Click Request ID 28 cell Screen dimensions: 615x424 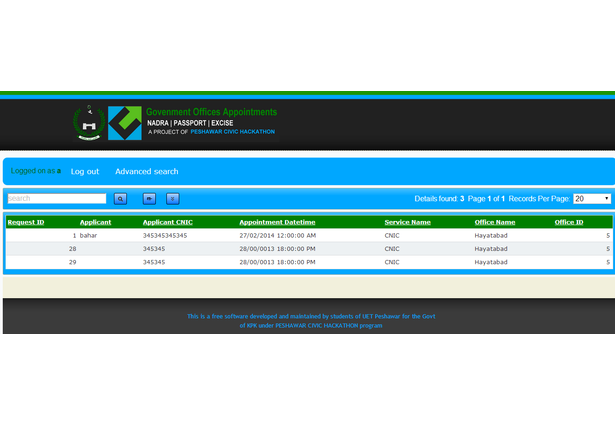73,249
